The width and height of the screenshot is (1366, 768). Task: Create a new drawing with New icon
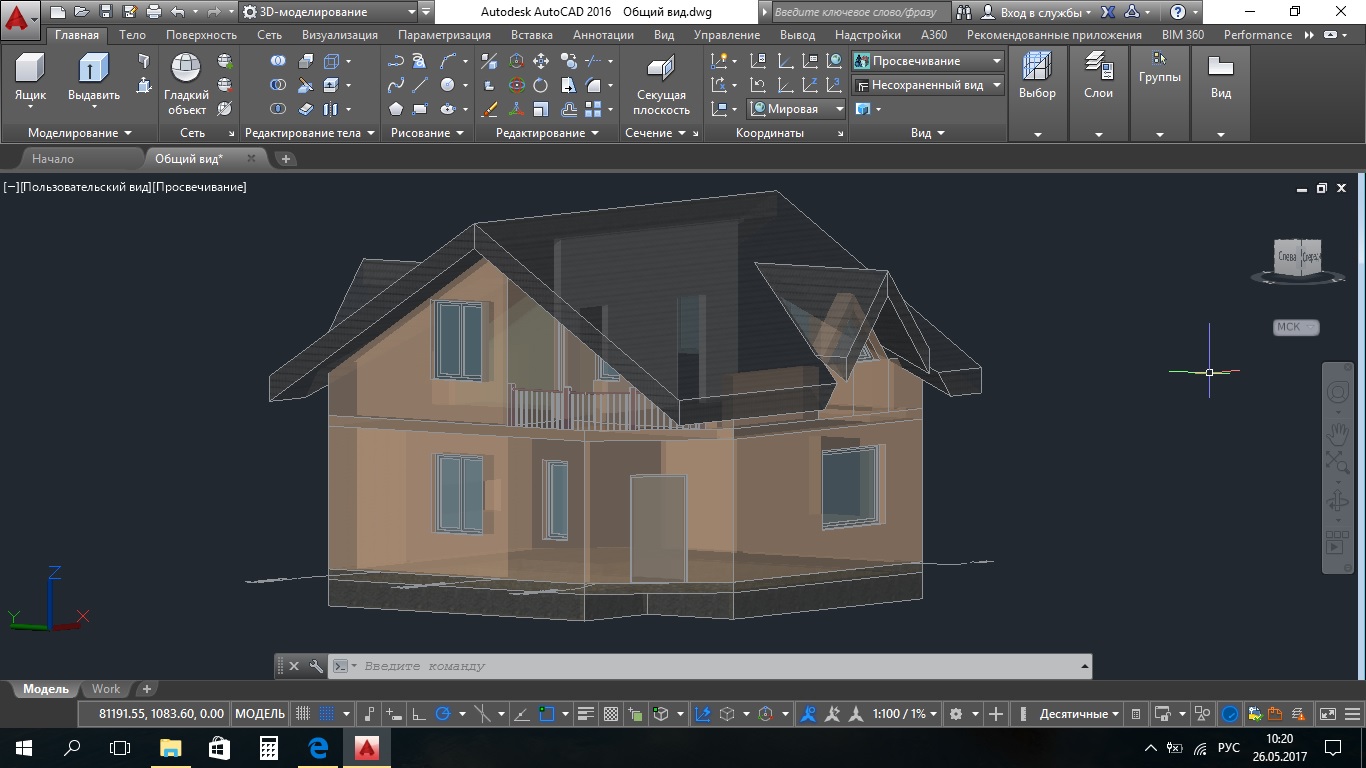point(57,12)
